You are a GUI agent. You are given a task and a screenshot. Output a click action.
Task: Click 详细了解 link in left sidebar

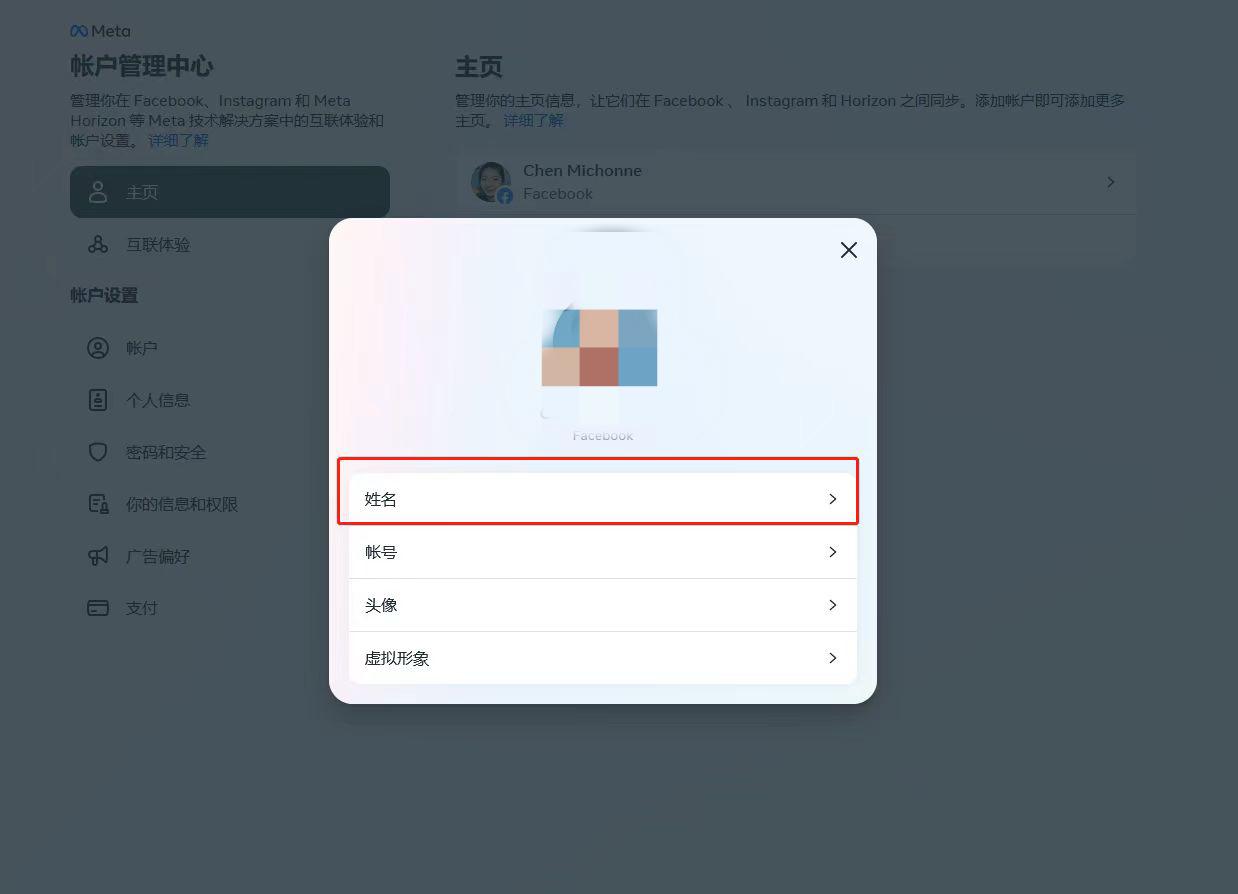(179, 141)
